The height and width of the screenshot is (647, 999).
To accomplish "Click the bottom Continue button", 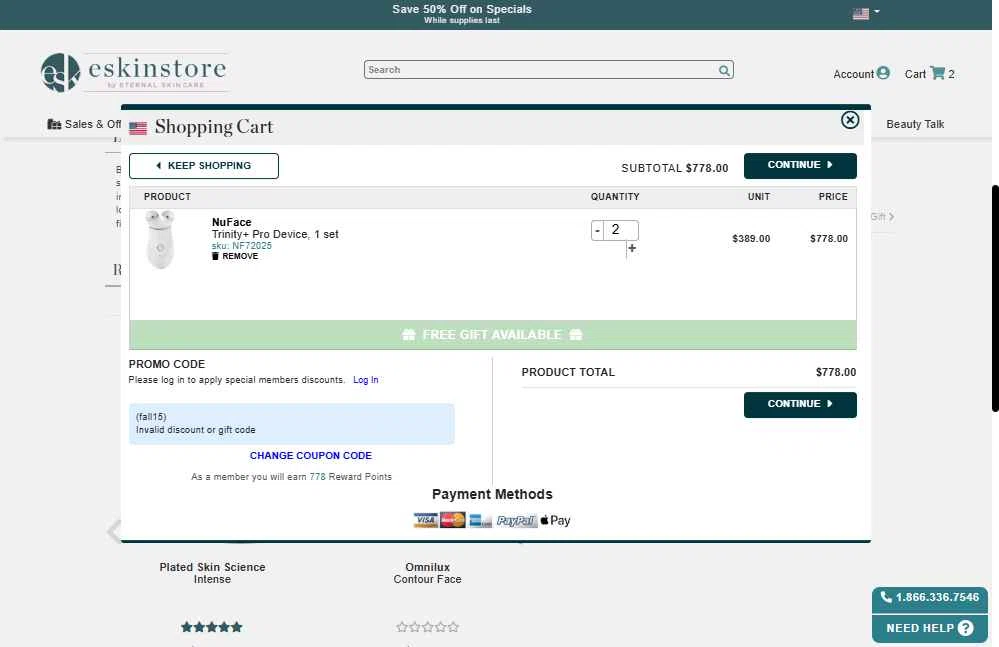I will click(800, 404).
